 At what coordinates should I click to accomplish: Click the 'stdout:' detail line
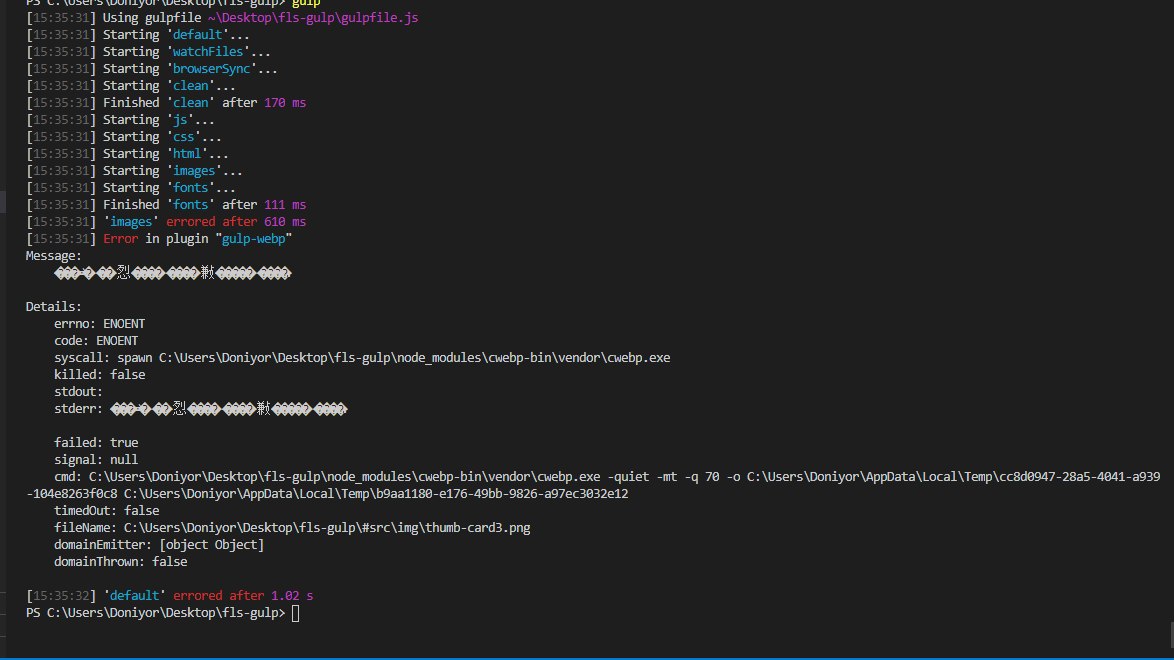79,392
